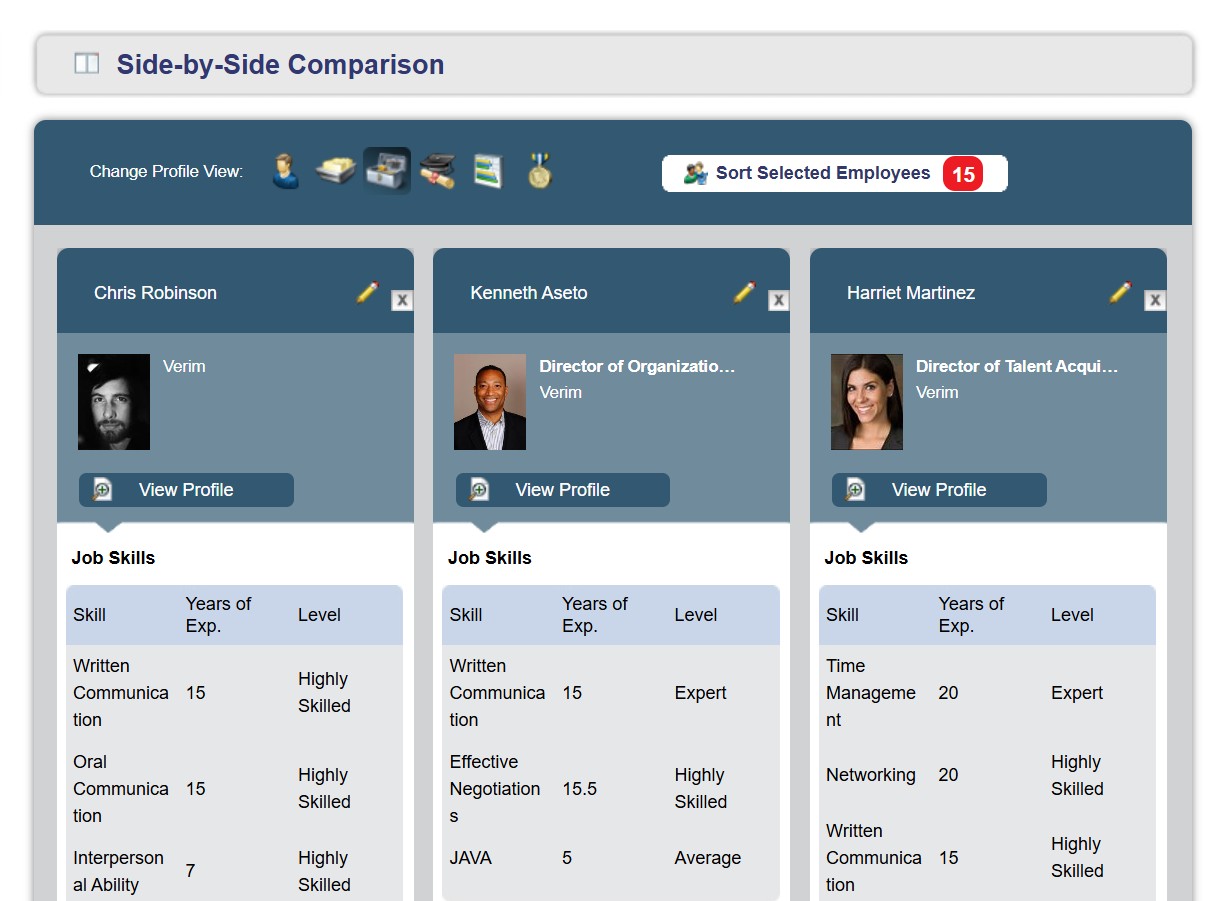Switch to the medal awards view

(540, 171)
